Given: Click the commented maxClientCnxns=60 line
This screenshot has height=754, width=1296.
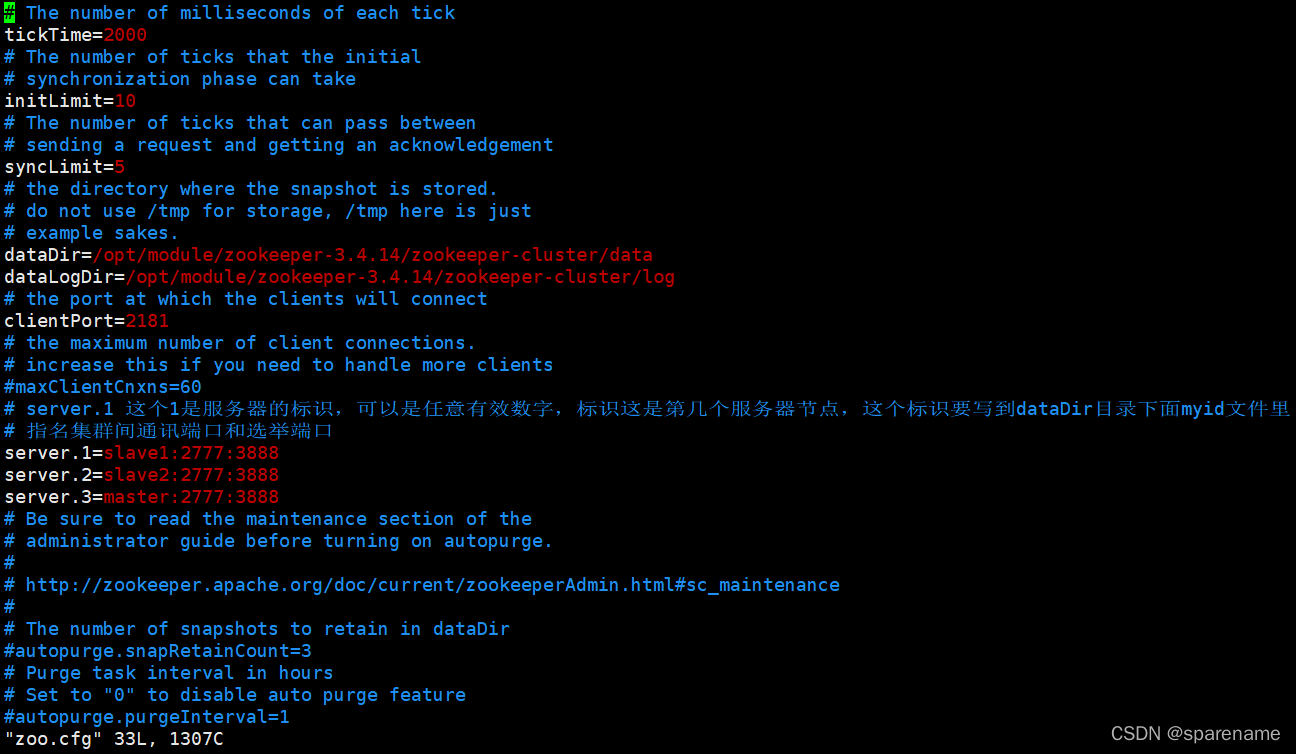Looking at the screenshot, I should [x=103, y=387].
